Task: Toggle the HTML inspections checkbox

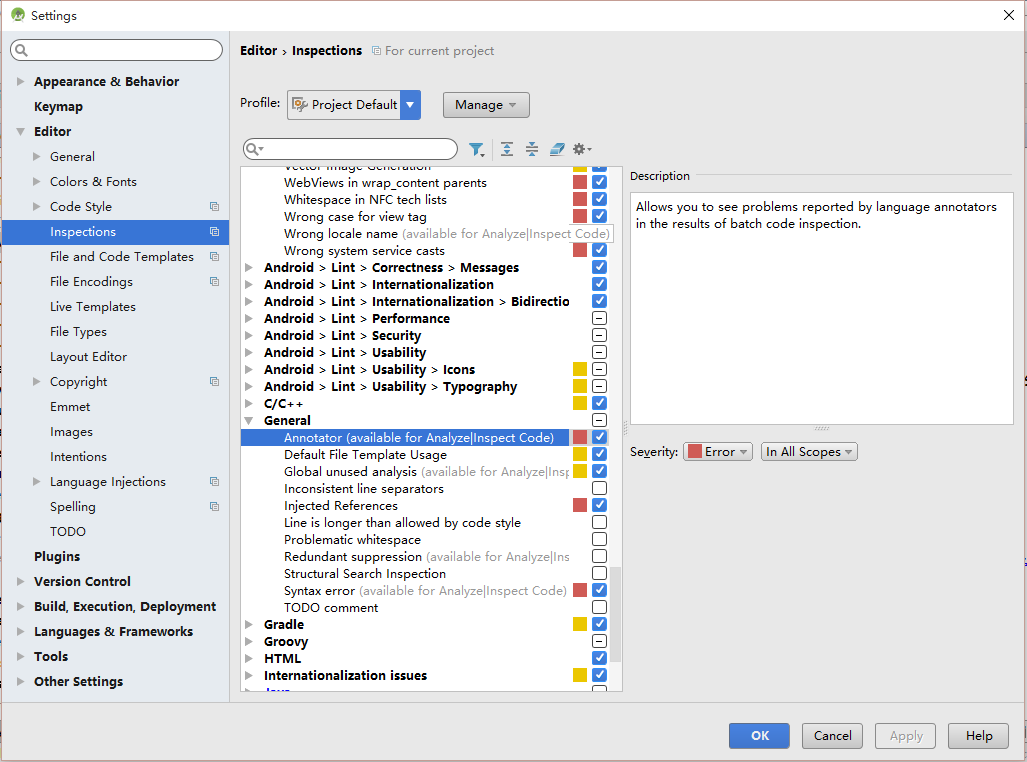Action: click(599, 658)
